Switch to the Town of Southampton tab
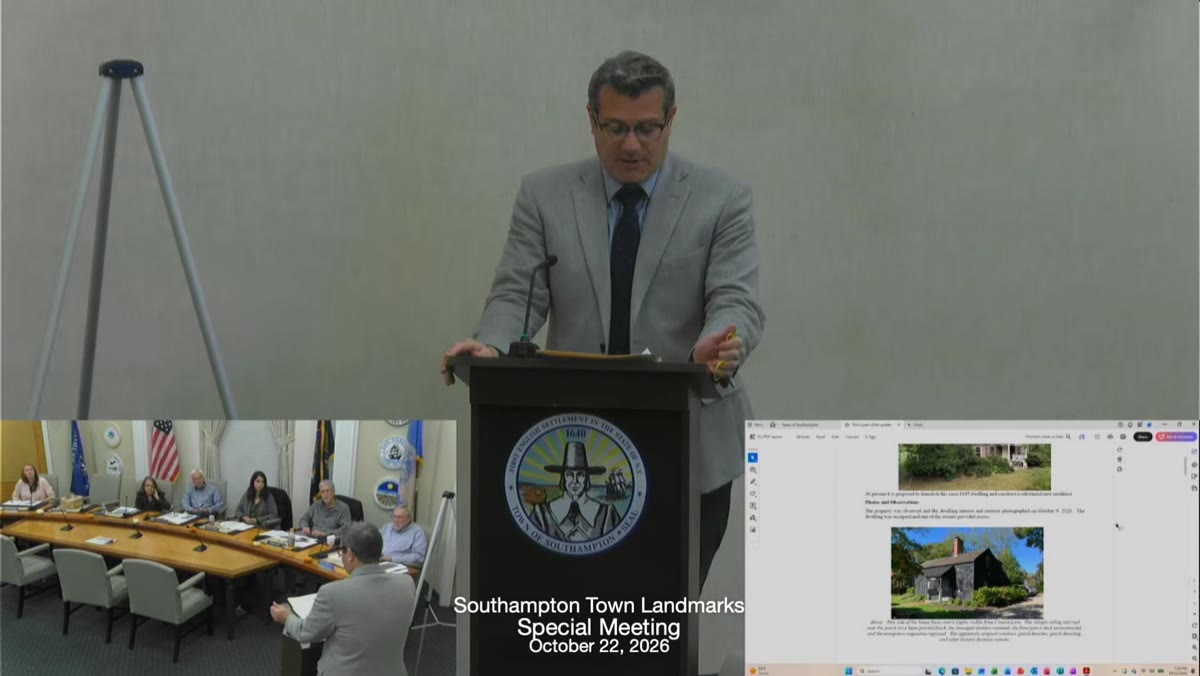 tap(799, 425)
